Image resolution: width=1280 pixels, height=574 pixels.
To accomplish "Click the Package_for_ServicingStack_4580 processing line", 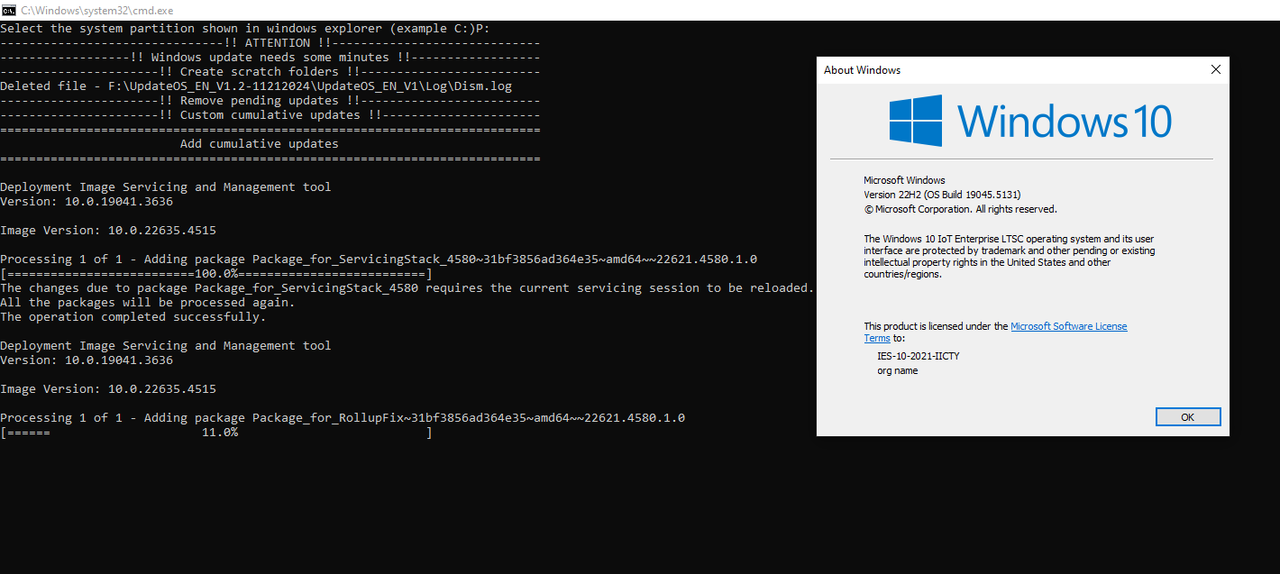I will pos(378,259).
